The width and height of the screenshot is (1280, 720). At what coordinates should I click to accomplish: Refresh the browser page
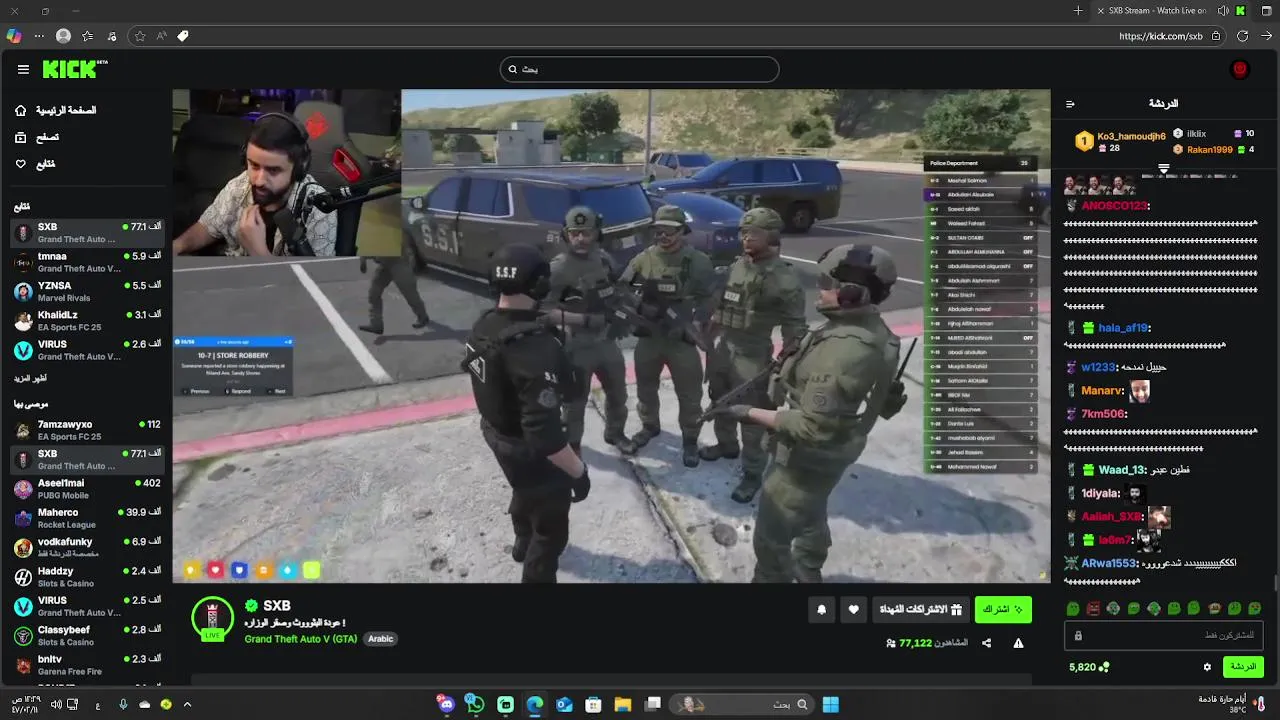pyautogui.click(x=1242, y=36)
